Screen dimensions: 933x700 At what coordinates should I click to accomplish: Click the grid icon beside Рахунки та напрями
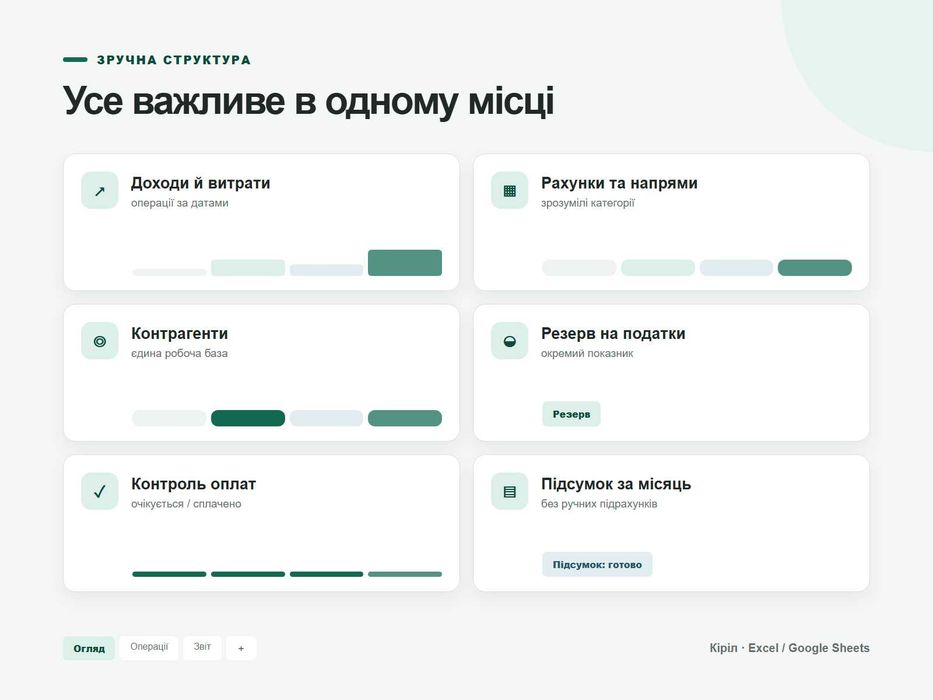(x=509, y=190)
